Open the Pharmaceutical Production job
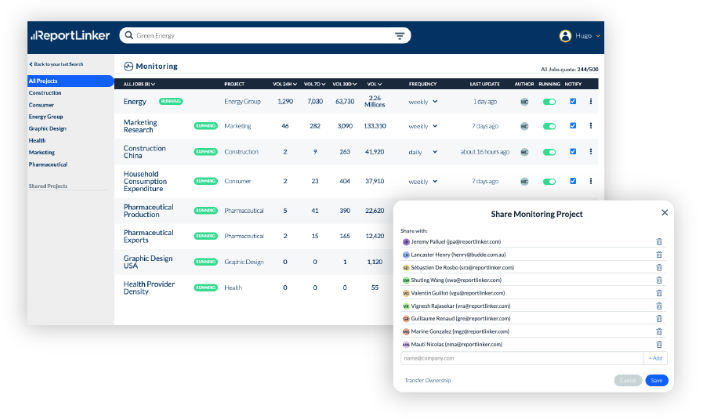The height and width of the screenshot is (419, 716). coord(148,211)
